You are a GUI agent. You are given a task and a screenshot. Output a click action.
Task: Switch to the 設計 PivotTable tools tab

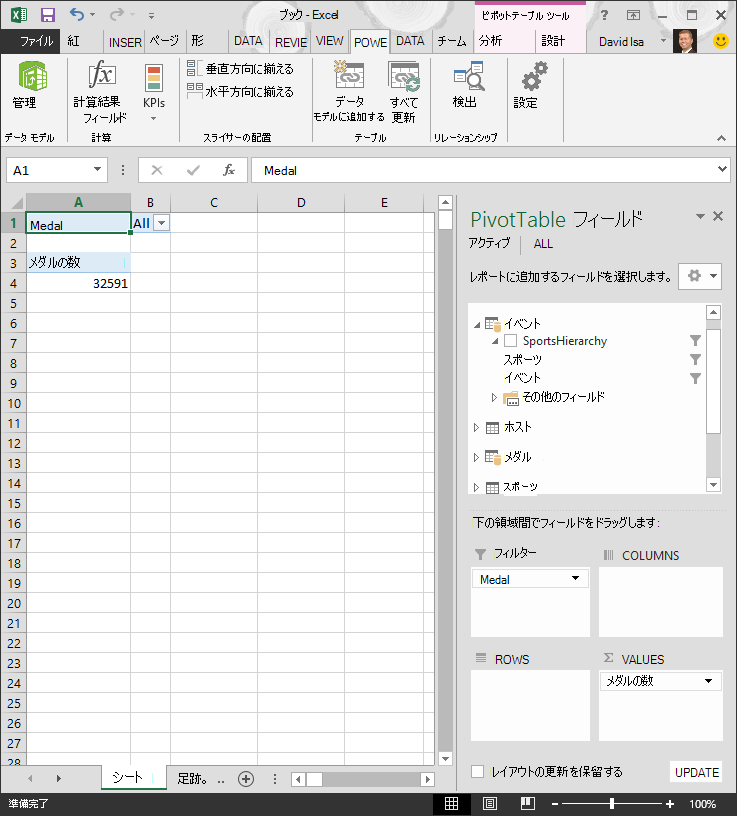pos(553,41)
